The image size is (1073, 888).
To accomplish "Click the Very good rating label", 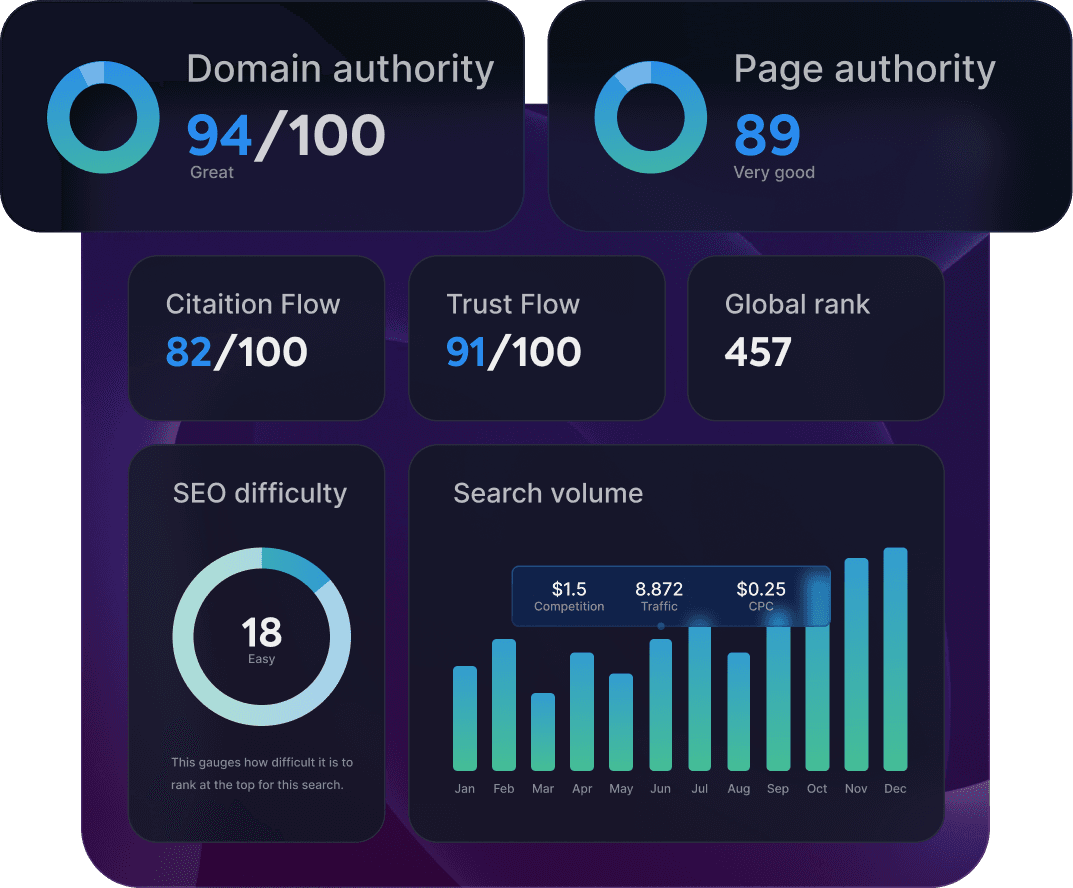I will [774, 172].
